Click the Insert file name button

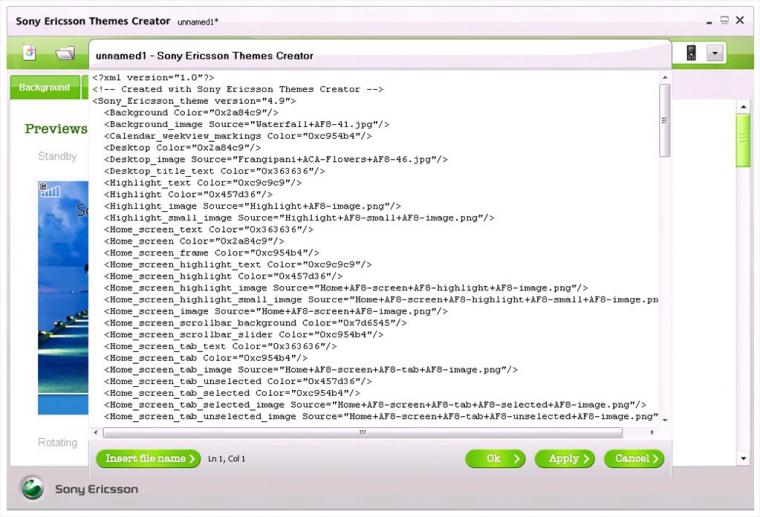pos(148,458)
